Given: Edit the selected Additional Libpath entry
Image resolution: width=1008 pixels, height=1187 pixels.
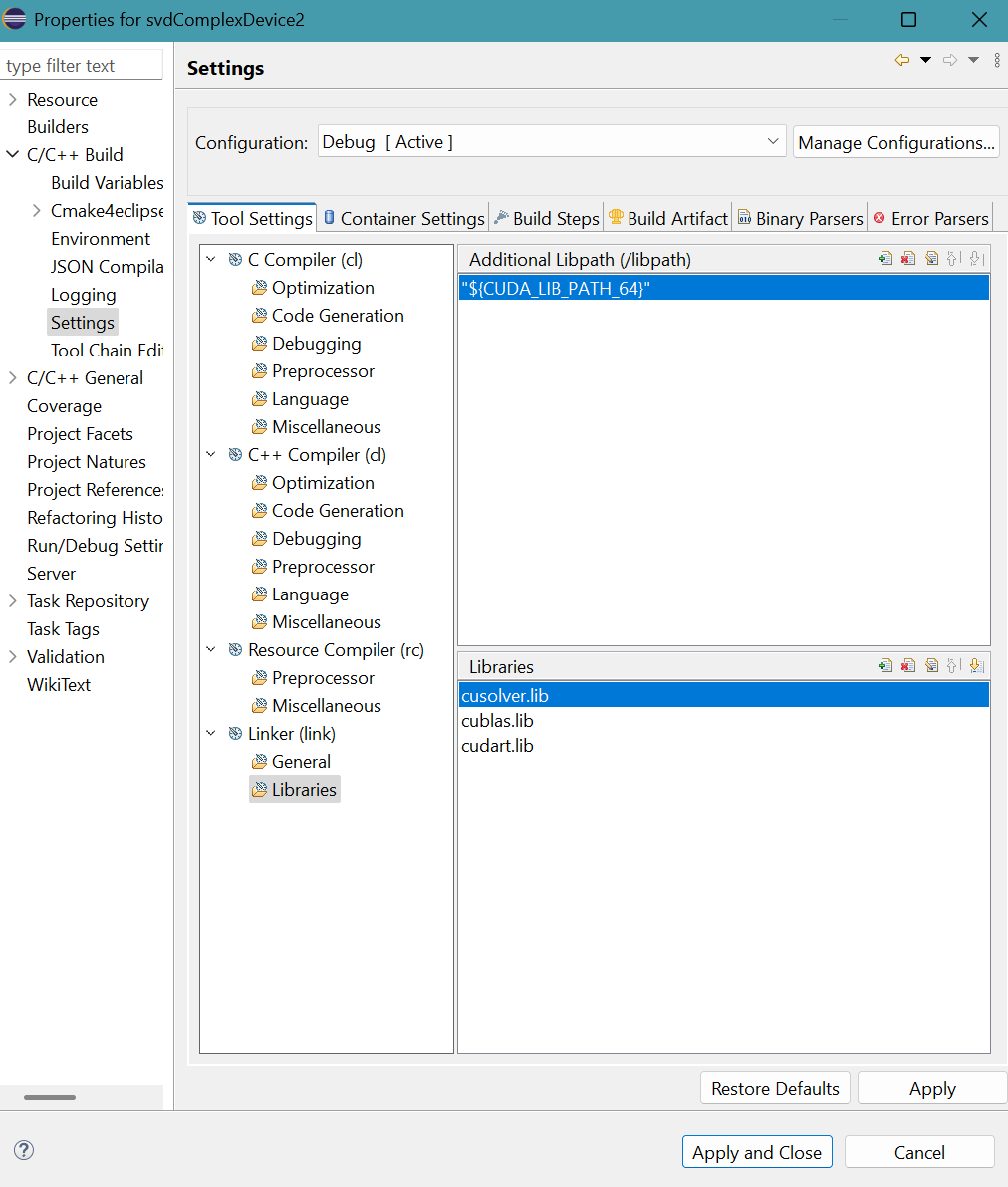Looking at the screenshot, I should (x=931, y=259).
